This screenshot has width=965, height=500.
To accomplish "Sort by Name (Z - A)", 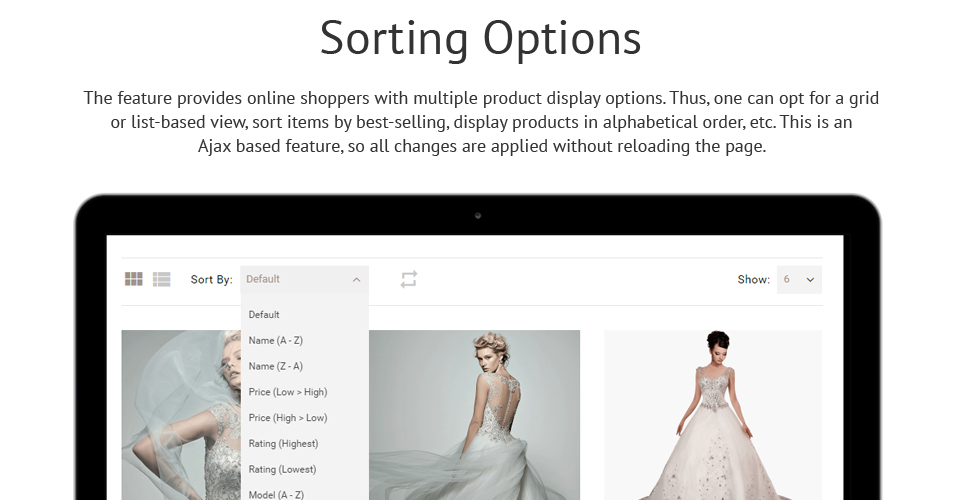I will 276,366.
